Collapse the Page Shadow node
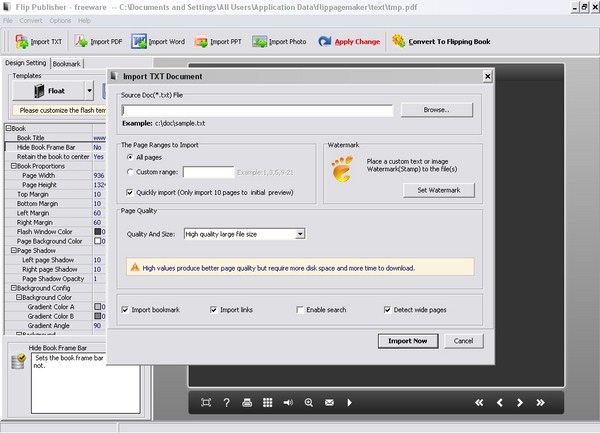Screen dimensions: 600x433 [x=14, y=251]
